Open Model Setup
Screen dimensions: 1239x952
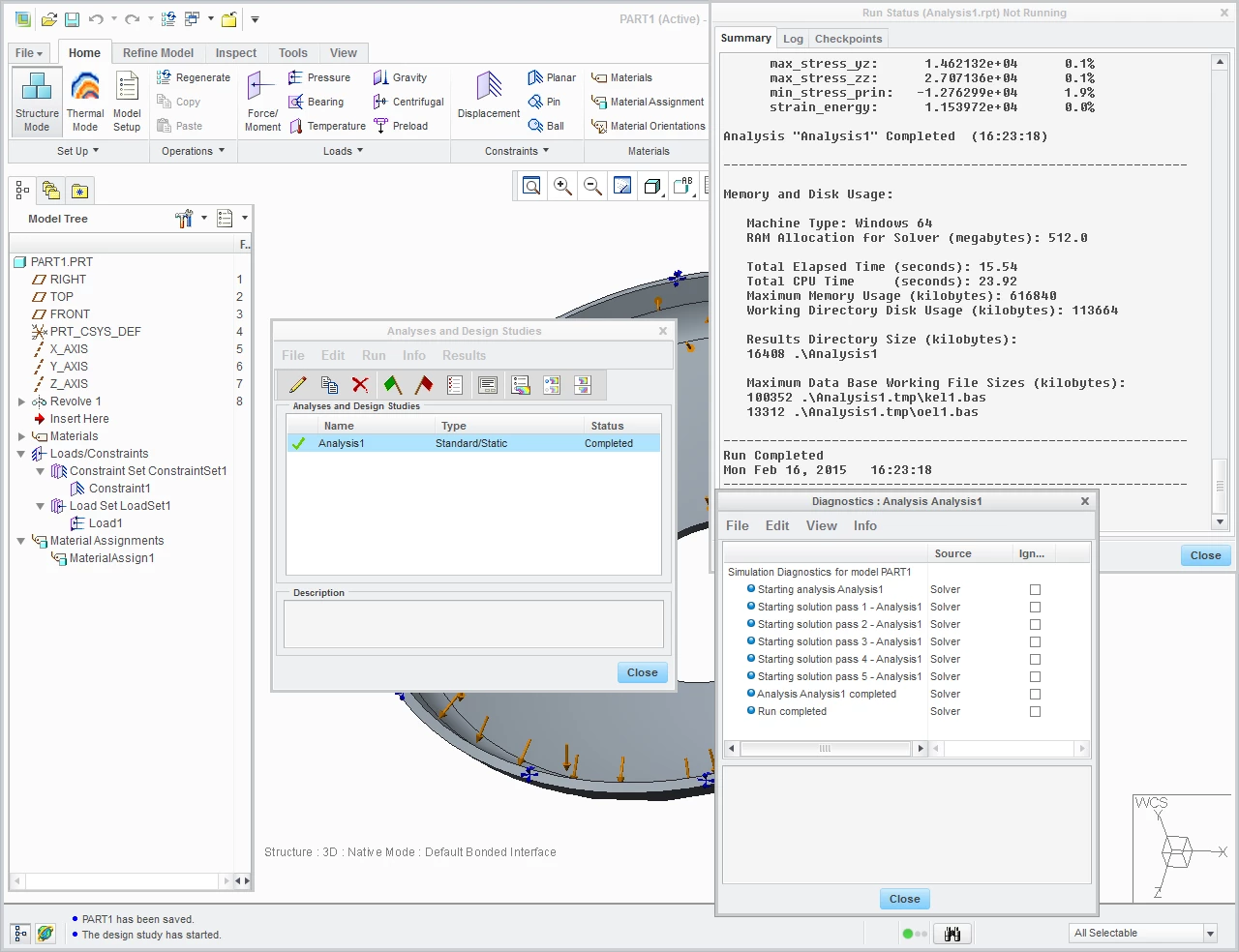point(127,102)
